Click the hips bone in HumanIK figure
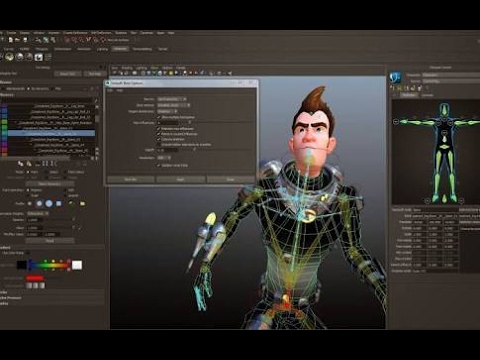 pos(444,147)
